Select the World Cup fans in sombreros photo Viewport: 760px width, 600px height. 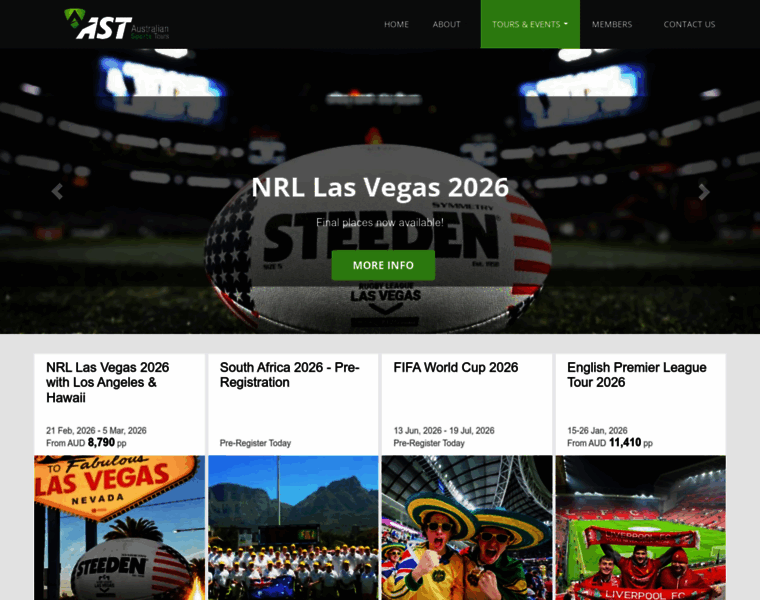click(x=467, y=528)
